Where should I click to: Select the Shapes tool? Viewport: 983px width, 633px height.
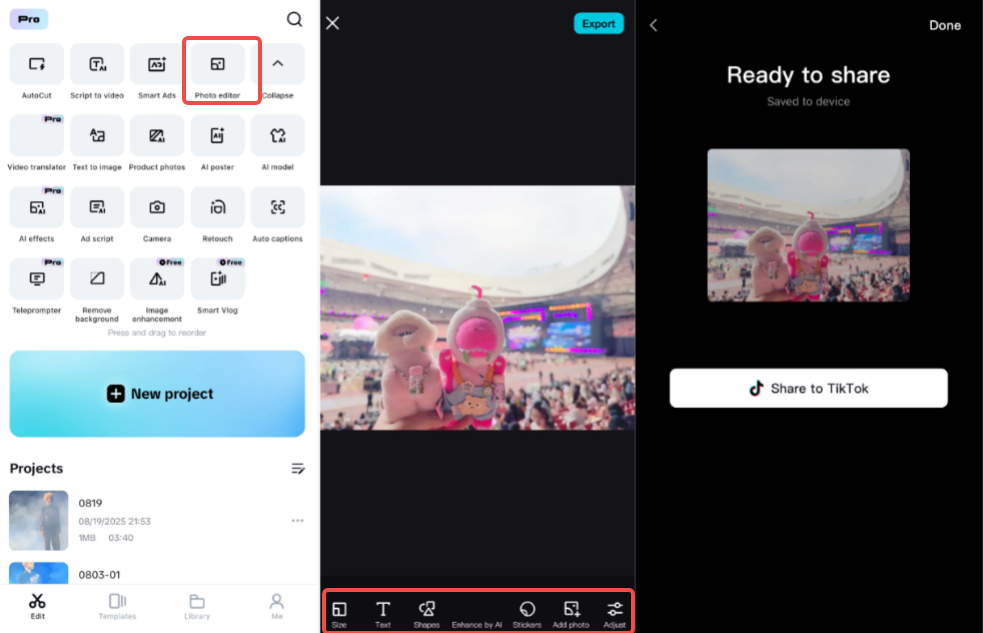[426, 611]
